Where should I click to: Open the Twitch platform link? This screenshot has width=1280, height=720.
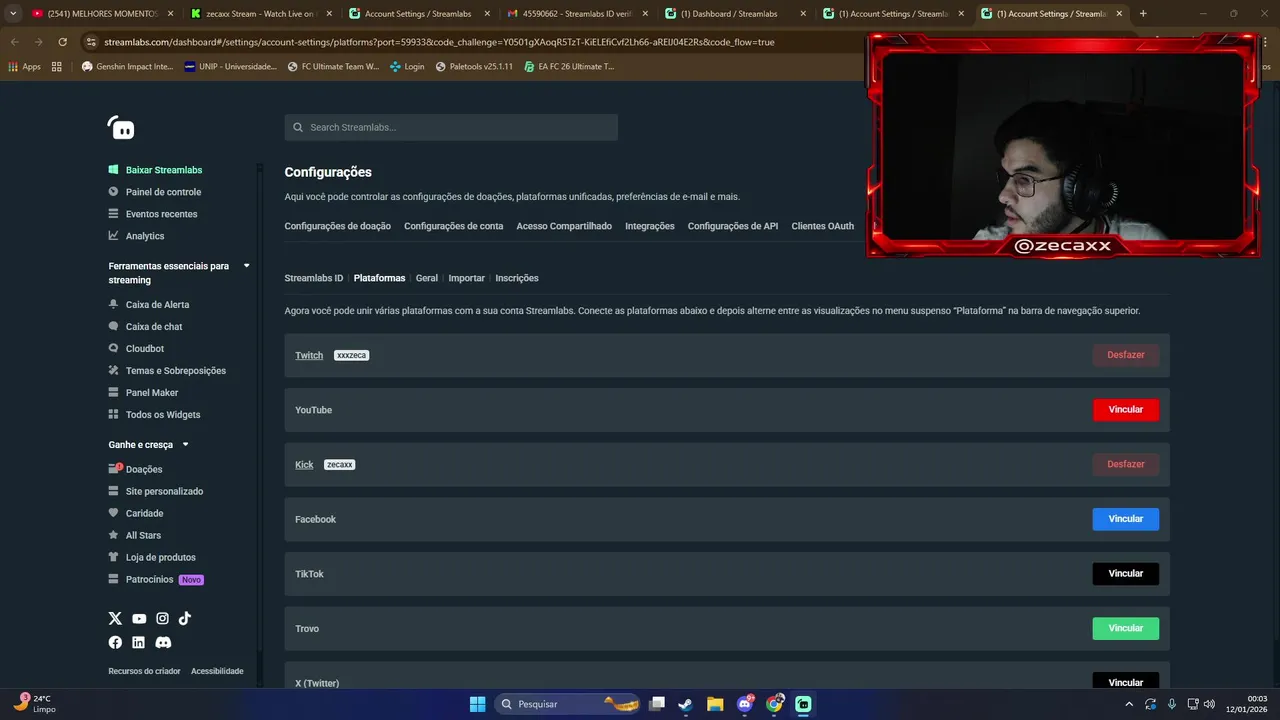point(309,355)
